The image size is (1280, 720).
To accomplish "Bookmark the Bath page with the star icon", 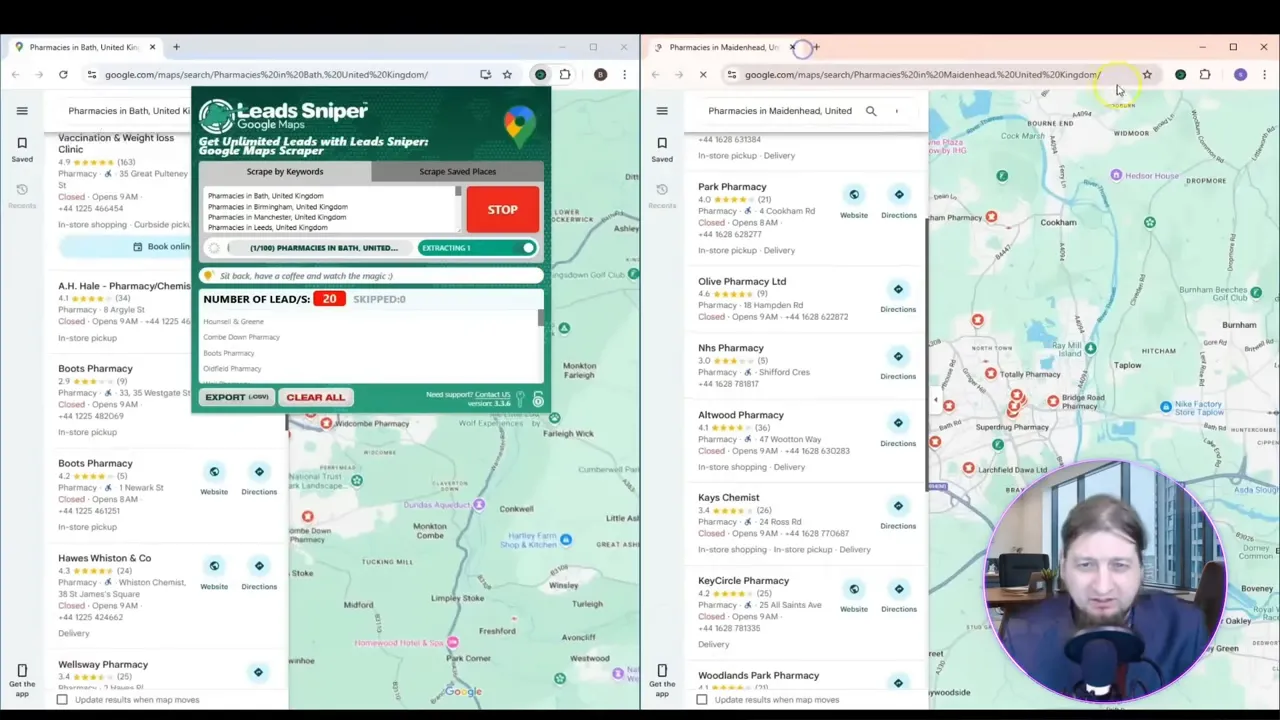I will click(x=507, y=74).
